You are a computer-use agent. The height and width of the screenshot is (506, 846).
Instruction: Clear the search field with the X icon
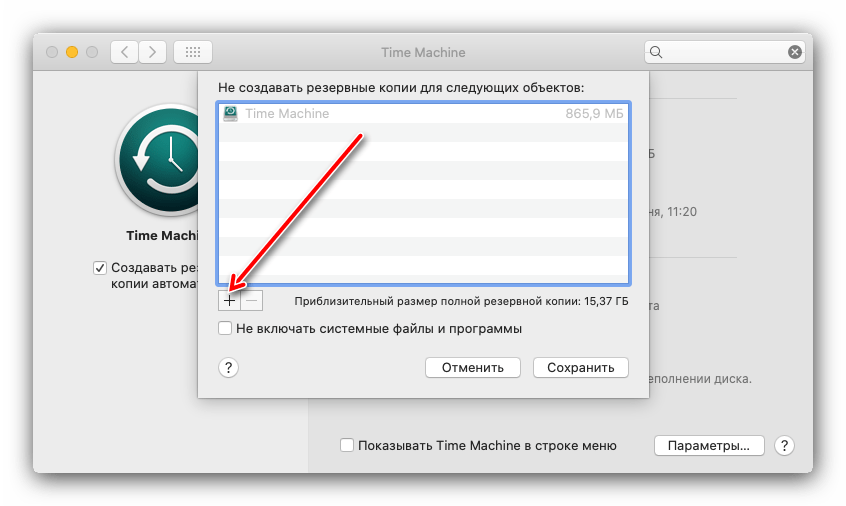pyautogui.click(x=794, y=52)
